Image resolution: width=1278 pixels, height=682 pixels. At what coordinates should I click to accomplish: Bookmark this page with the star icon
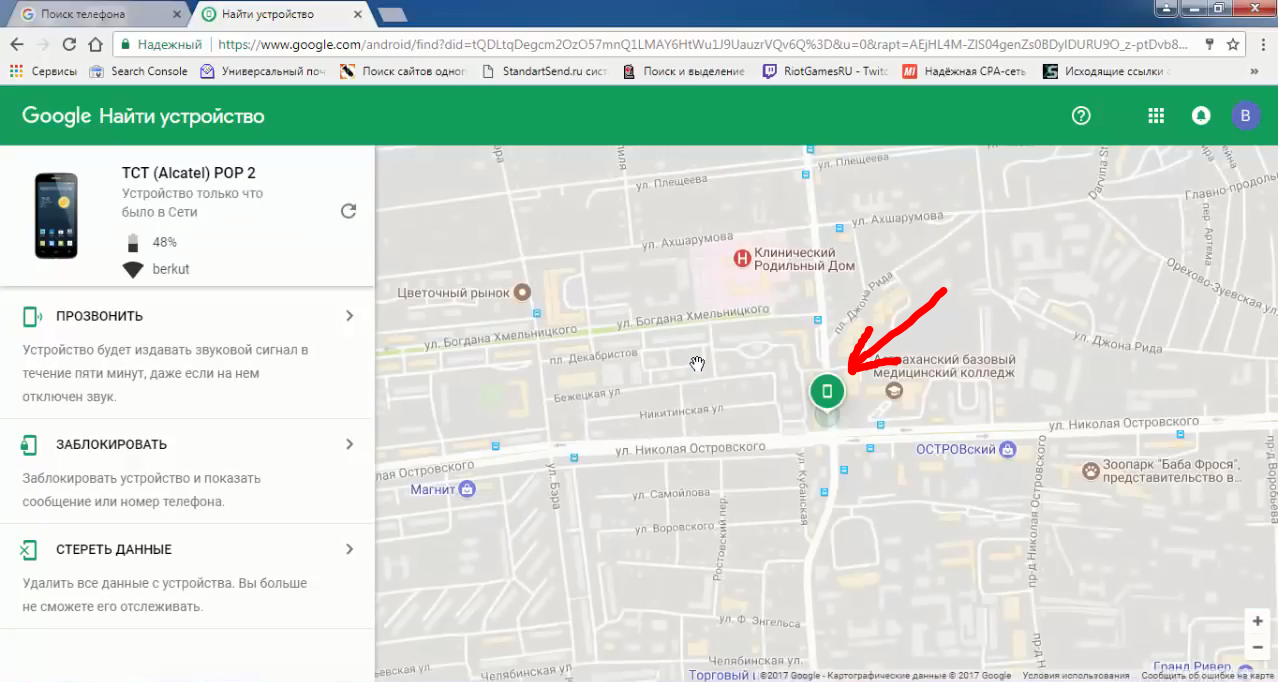[1233, 44]
